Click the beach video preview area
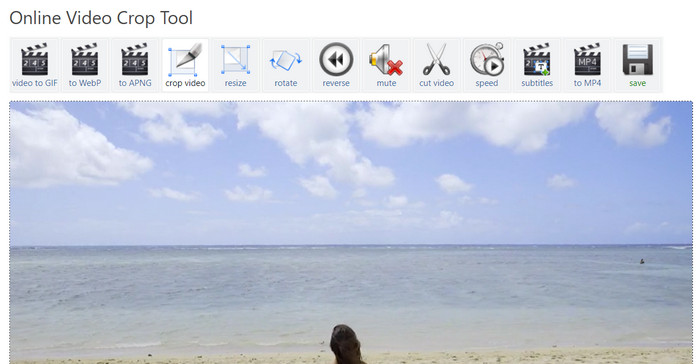The image size is (700, 364). tap(351, 232)
